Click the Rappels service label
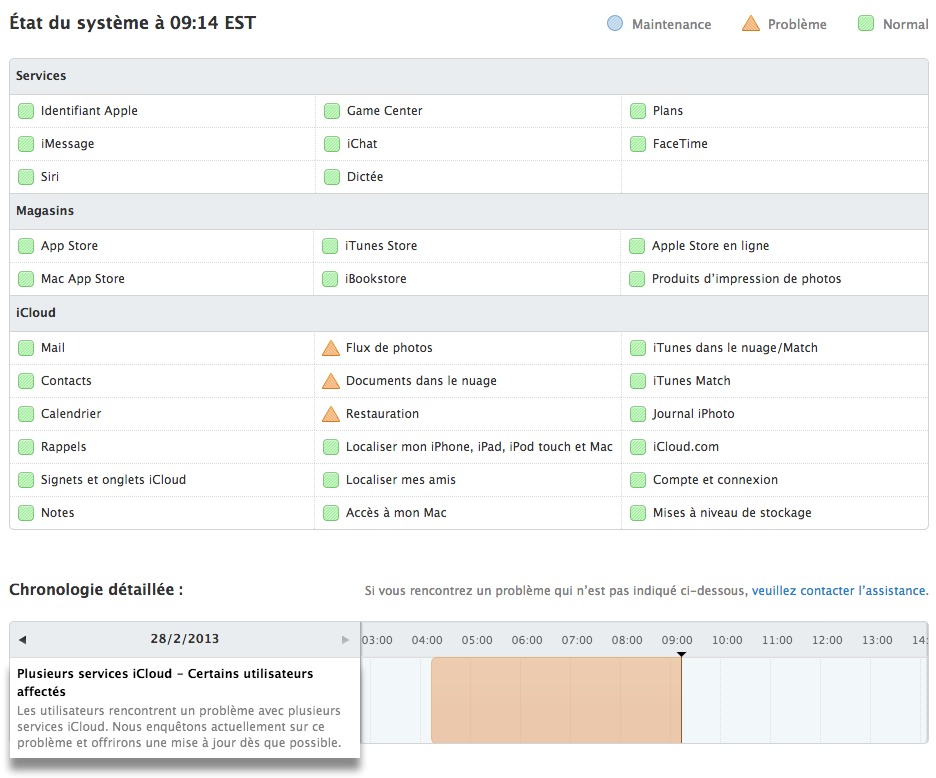The height and width of the screenshot is (778, 936). (x=64, y=447)
